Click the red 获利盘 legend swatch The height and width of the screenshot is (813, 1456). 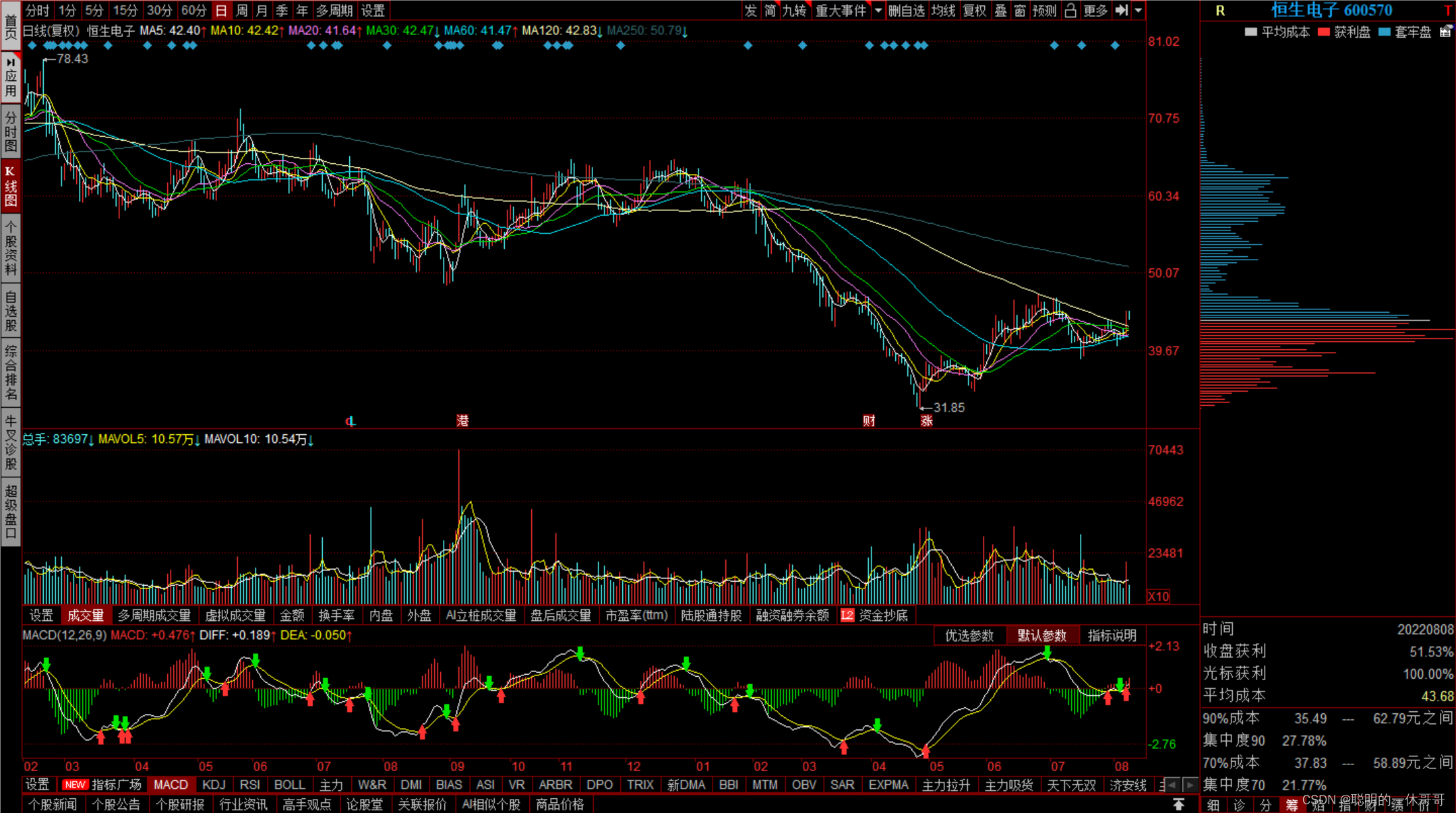[x=1324, y=32]
